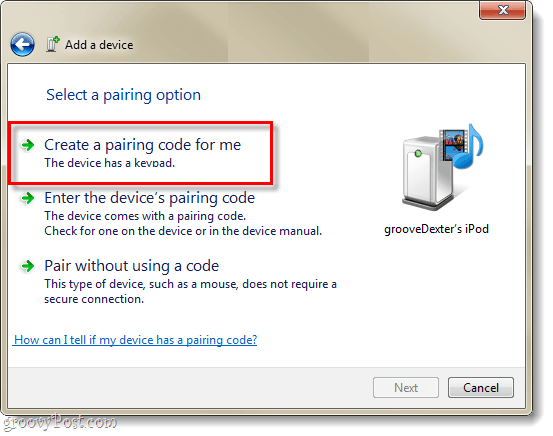
Task: Click Check for one on the device text
Action: (x=183, y=231)
